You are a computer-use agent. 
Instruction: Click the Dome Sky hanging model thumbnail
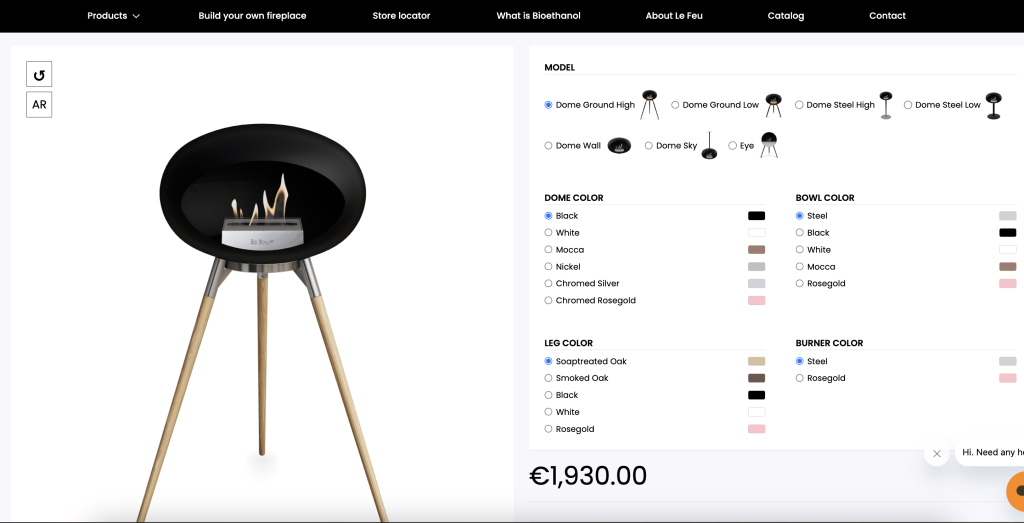click(709, 146)
